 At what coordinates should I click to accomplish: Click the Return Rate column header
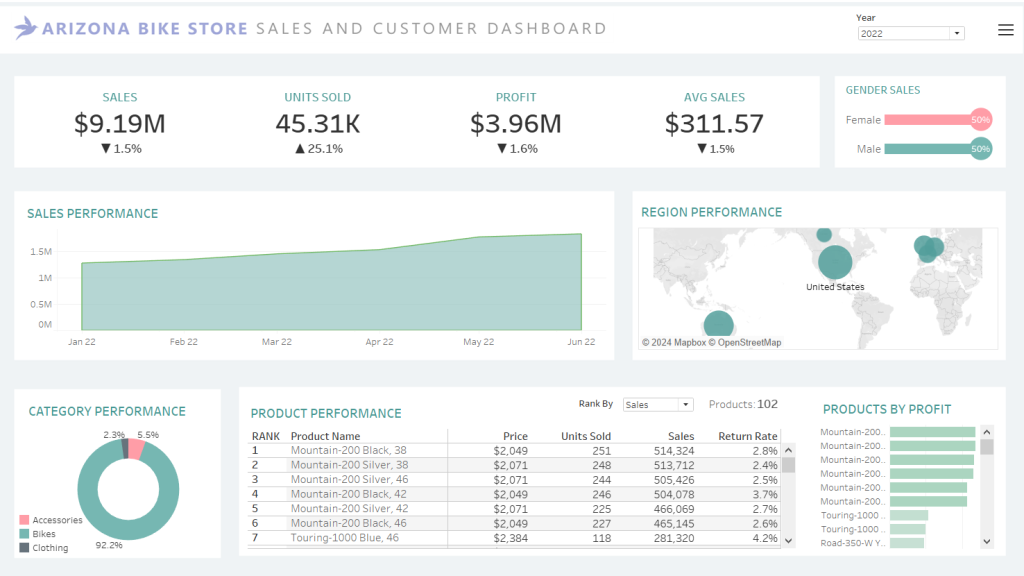click(747, 436)
